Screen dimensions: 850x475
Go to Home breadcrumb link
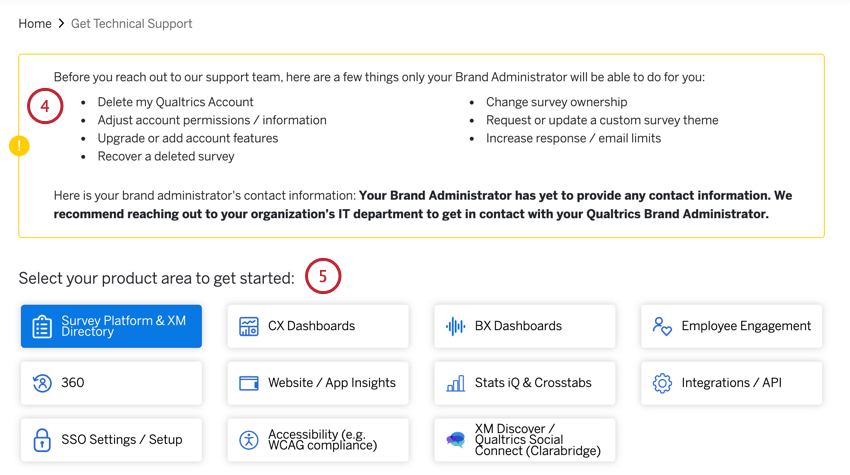pos(35,23)
